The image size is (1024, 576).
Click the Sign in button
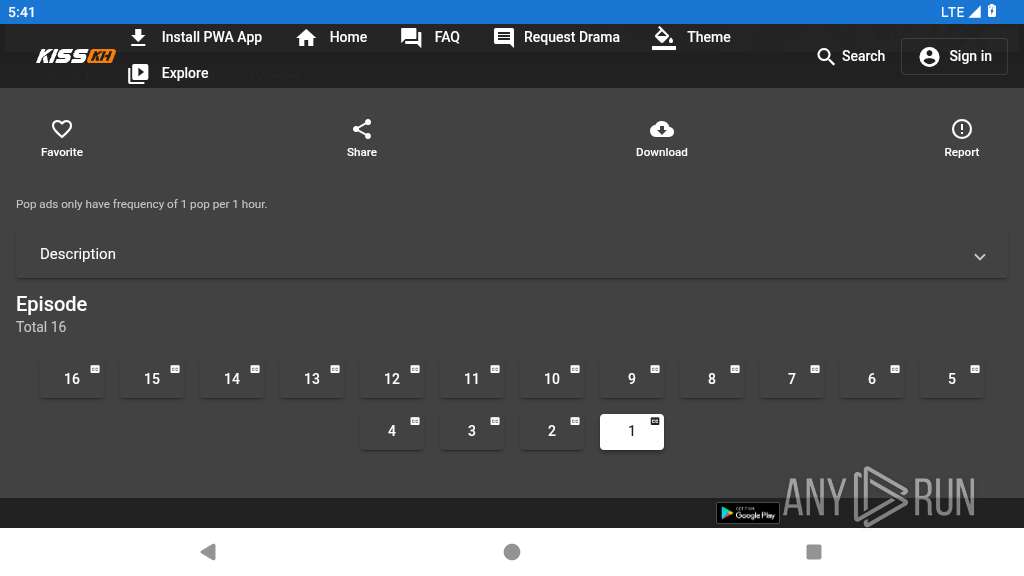954,56
